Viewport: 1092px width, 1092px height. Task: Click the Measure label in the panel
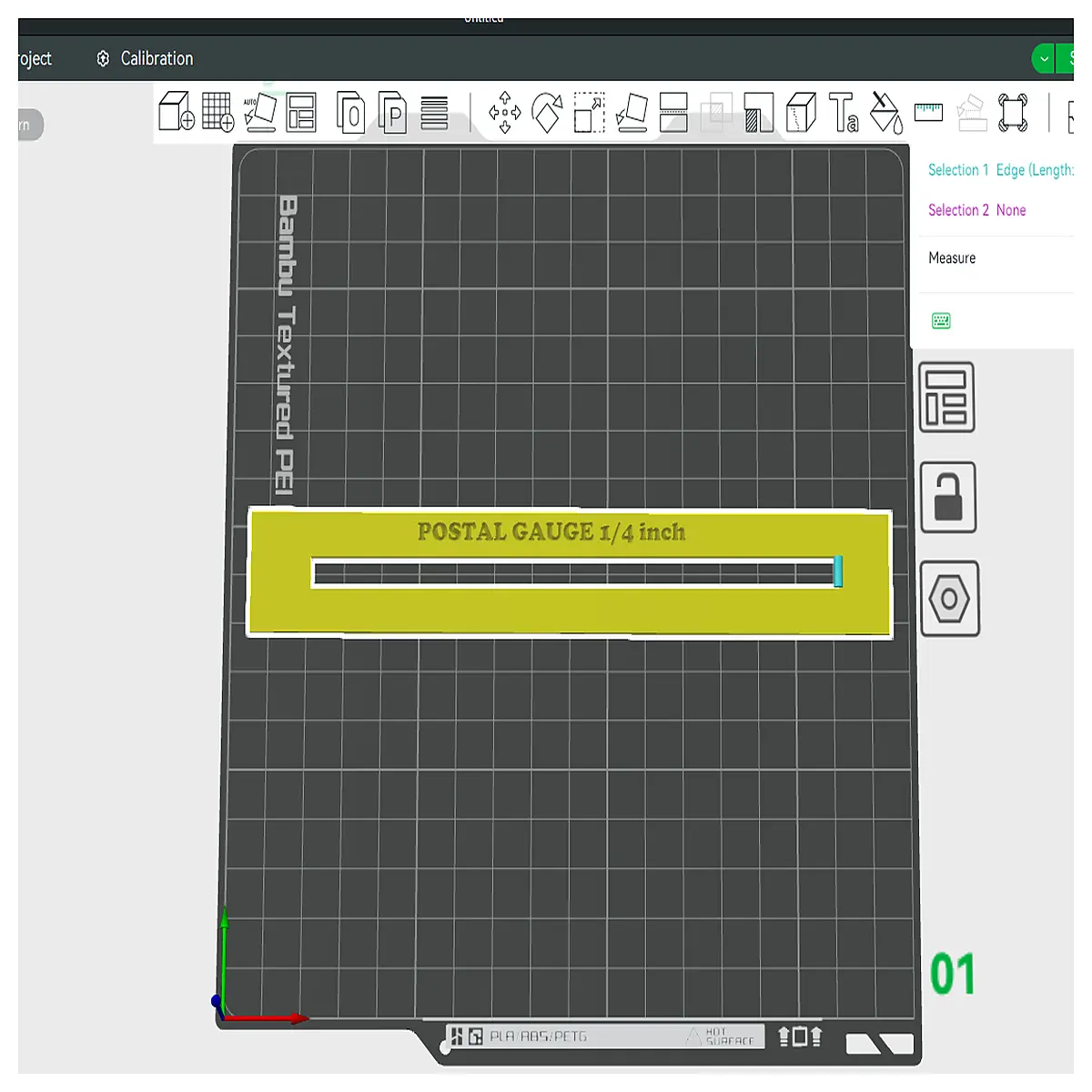952,258
